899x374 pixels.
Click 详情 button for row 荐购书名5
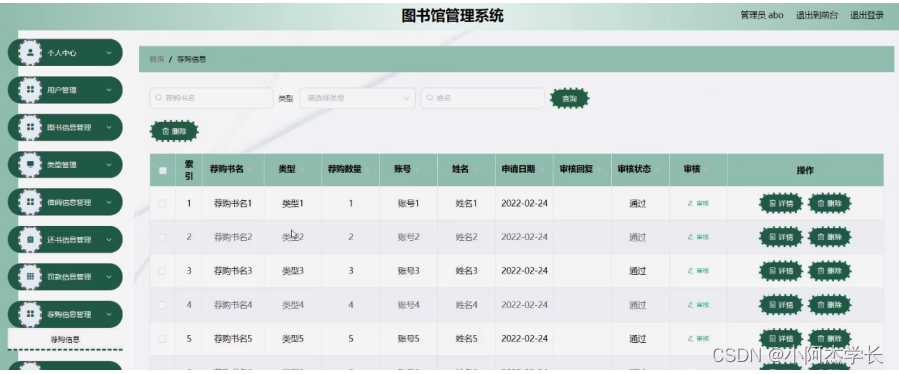781,338
